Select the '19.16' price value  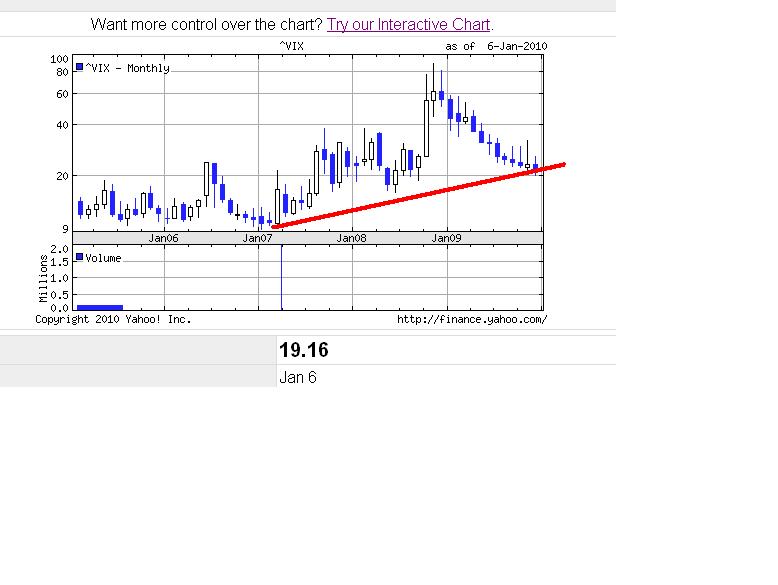304,350
